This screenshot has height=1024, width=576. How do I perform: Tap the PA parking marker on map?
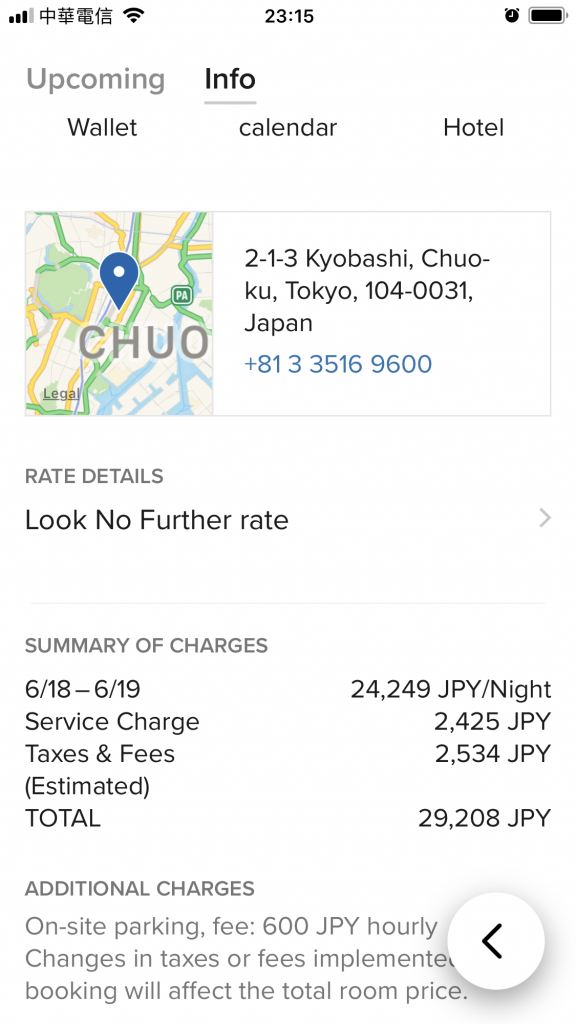click(x=182, y=296)
